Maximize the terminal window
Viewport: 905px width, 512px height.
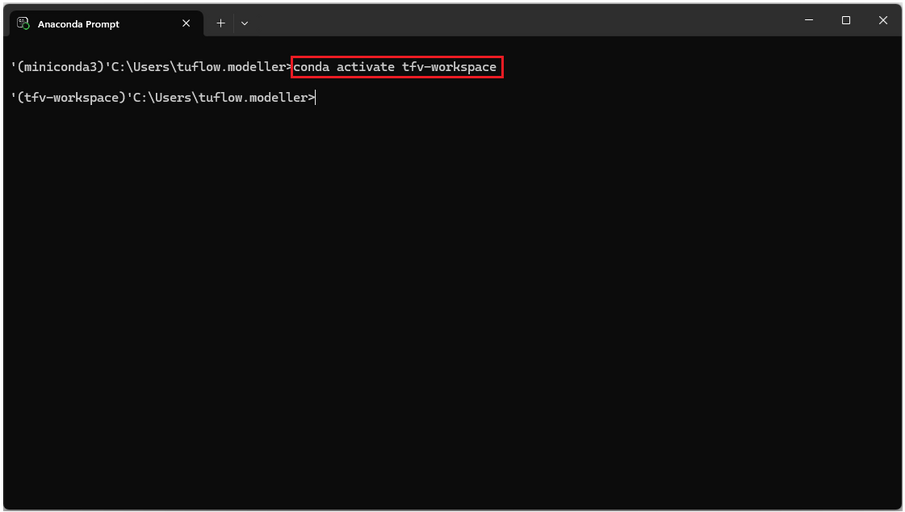click(846, 20)
